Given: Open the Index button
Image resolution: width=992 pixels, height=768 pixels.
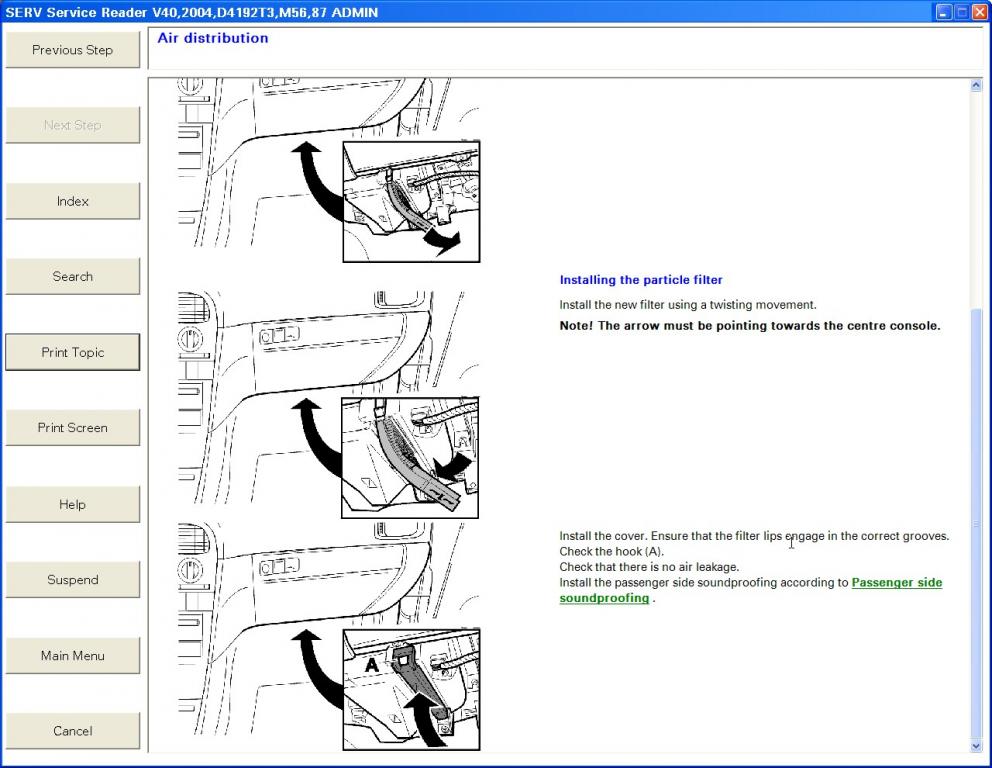Looking at the screenshot, I should [x=73, y=201].
